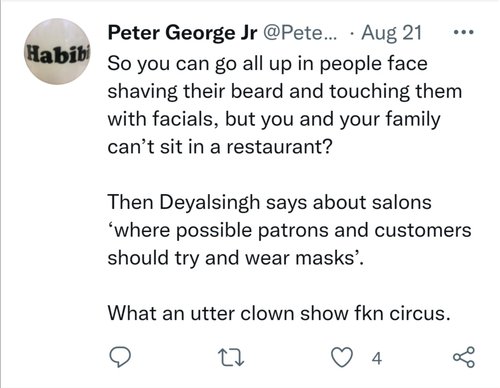Click the paragraph about sitting in a restaurant

pos(285,105)
